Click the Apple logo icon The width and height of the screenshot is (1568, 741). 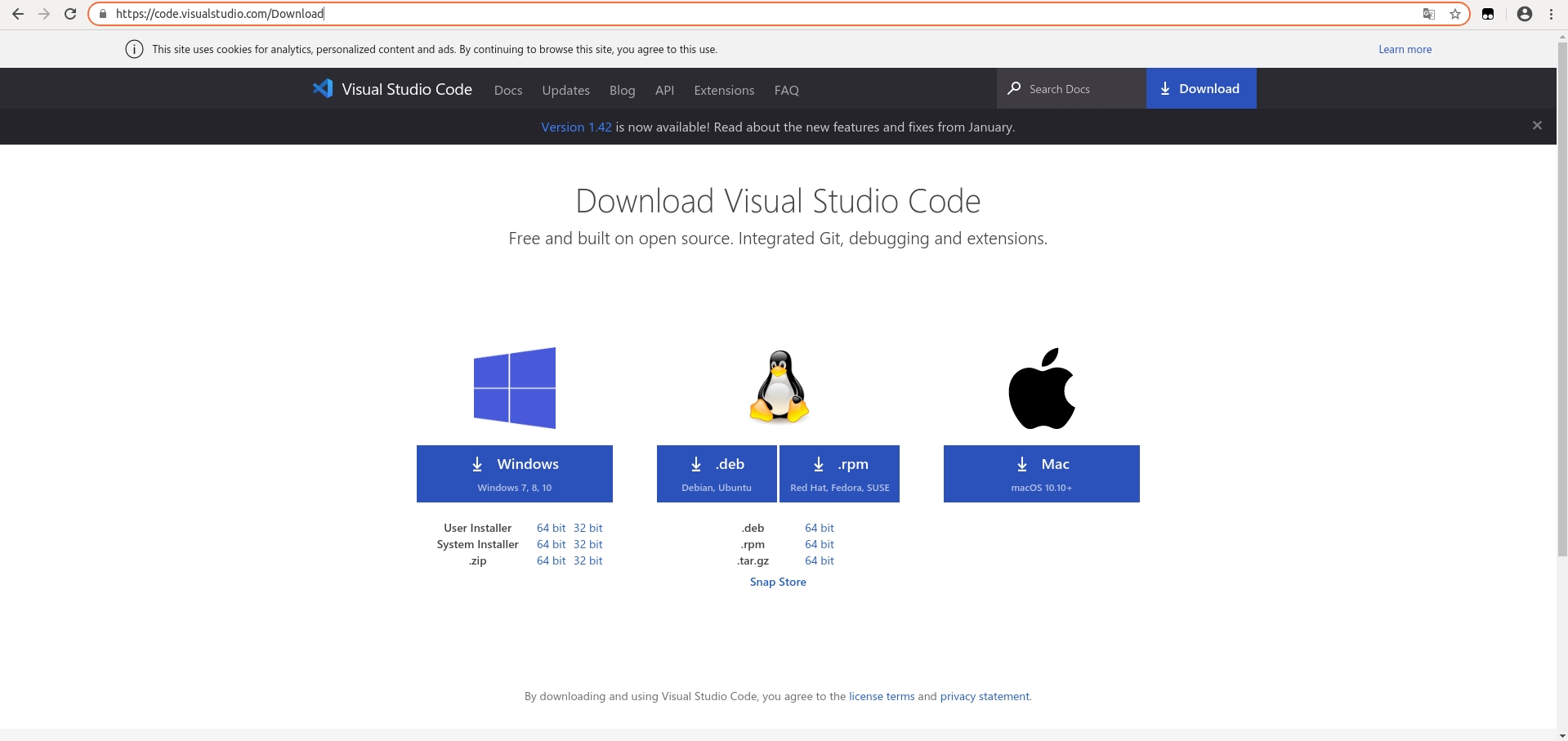pyautogui.click(x=1041, y=387)
